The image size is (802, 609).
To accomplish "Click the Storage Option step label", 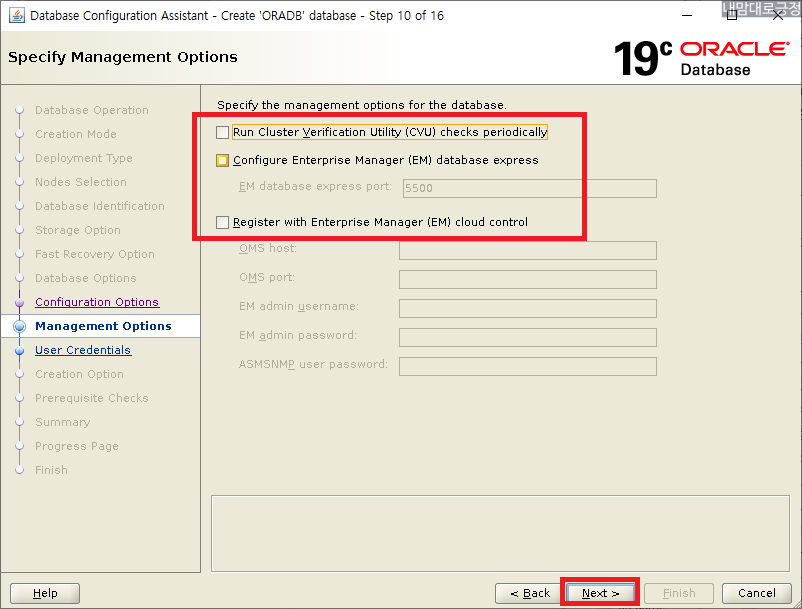I will (x=78, y=231).
